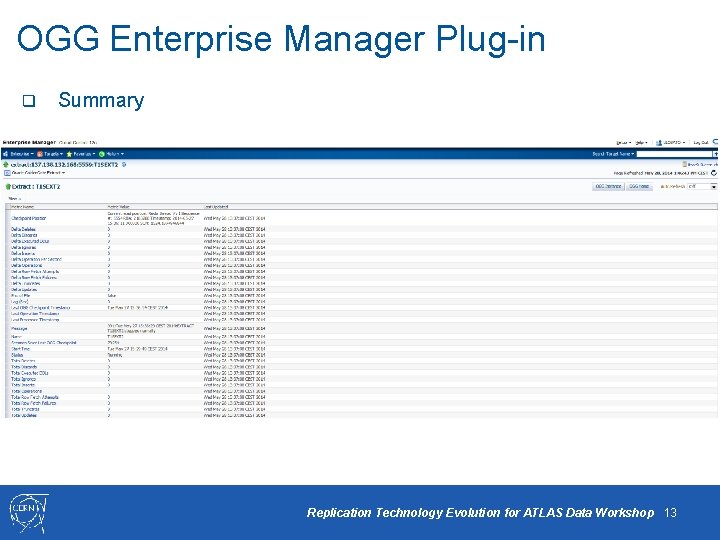Click the Delta Row Fetch Attempts metric
This screenshot has width=720, height=540.
35,271
